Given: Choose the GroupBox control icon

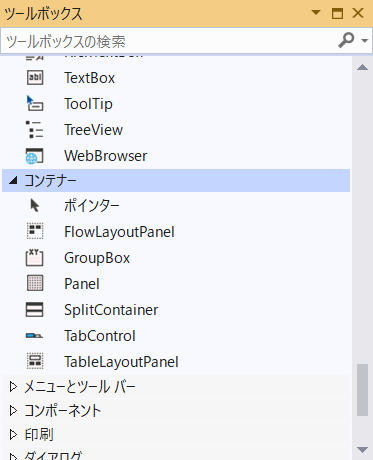Looking at the screenshot, I should 35,258.
